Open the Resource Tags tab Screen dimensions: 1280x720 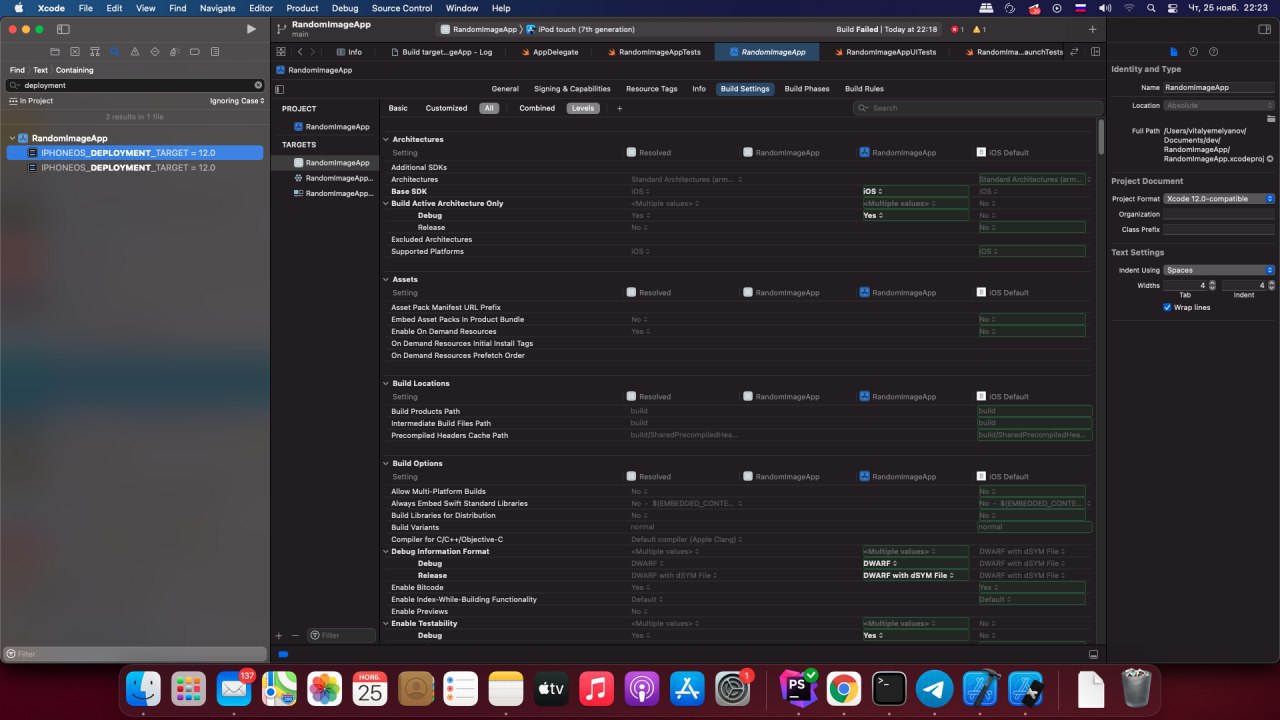pos(652,89)
